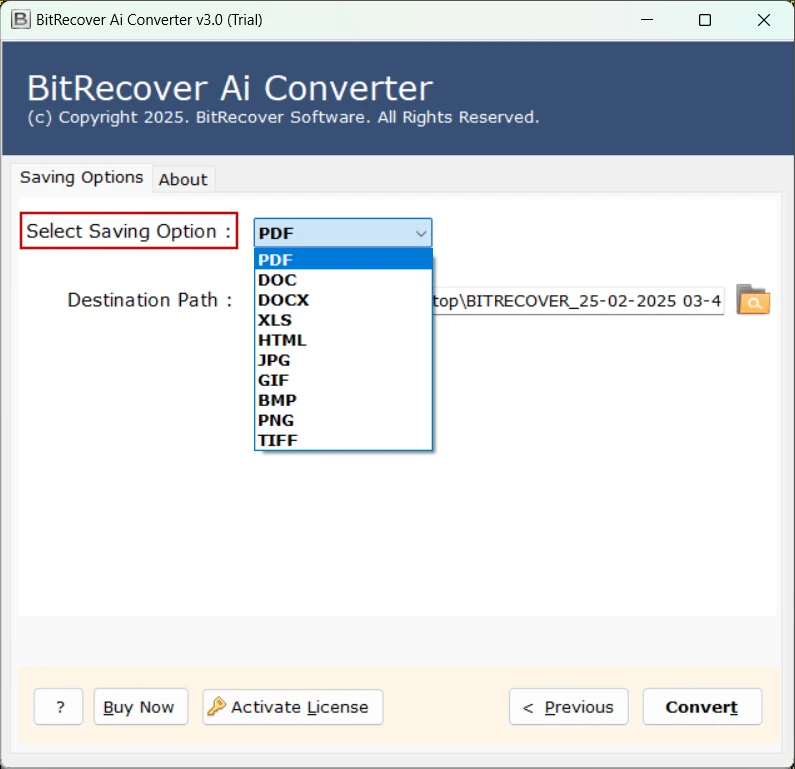Open the Saving Options tab
This screenshot has width=795, height=769.
coord(82,177)
